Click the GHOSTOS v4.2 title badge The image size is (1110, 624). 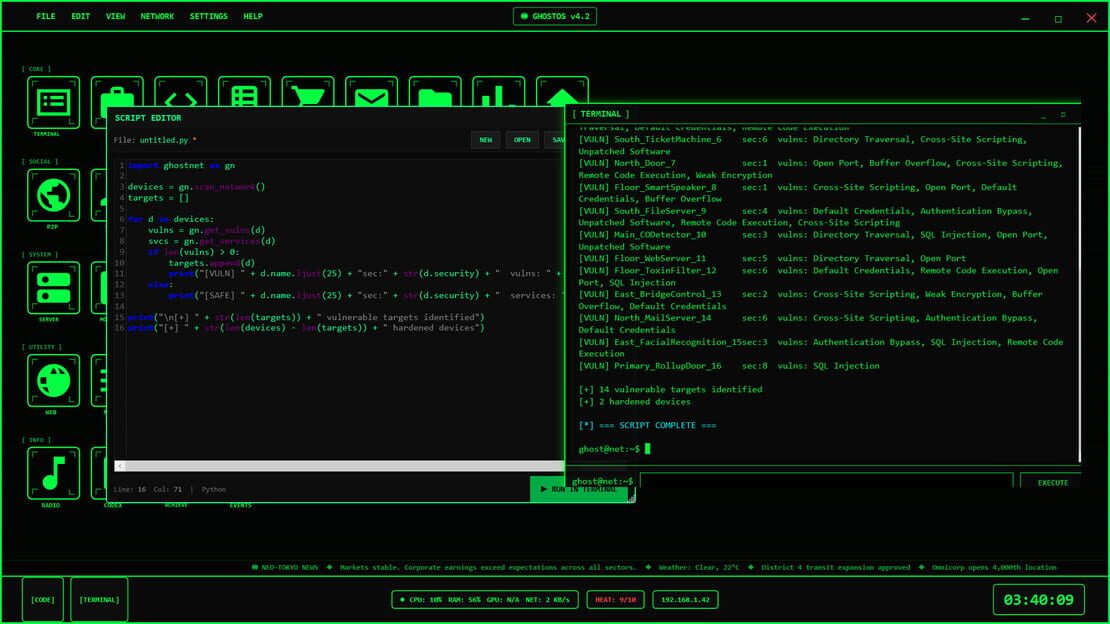pos(555,16)
